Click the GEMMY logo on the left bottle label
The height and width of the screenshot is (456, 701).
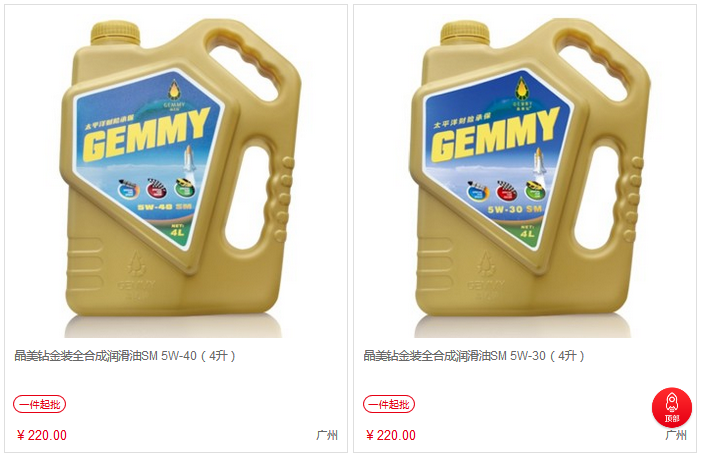(x=145, y=135)
